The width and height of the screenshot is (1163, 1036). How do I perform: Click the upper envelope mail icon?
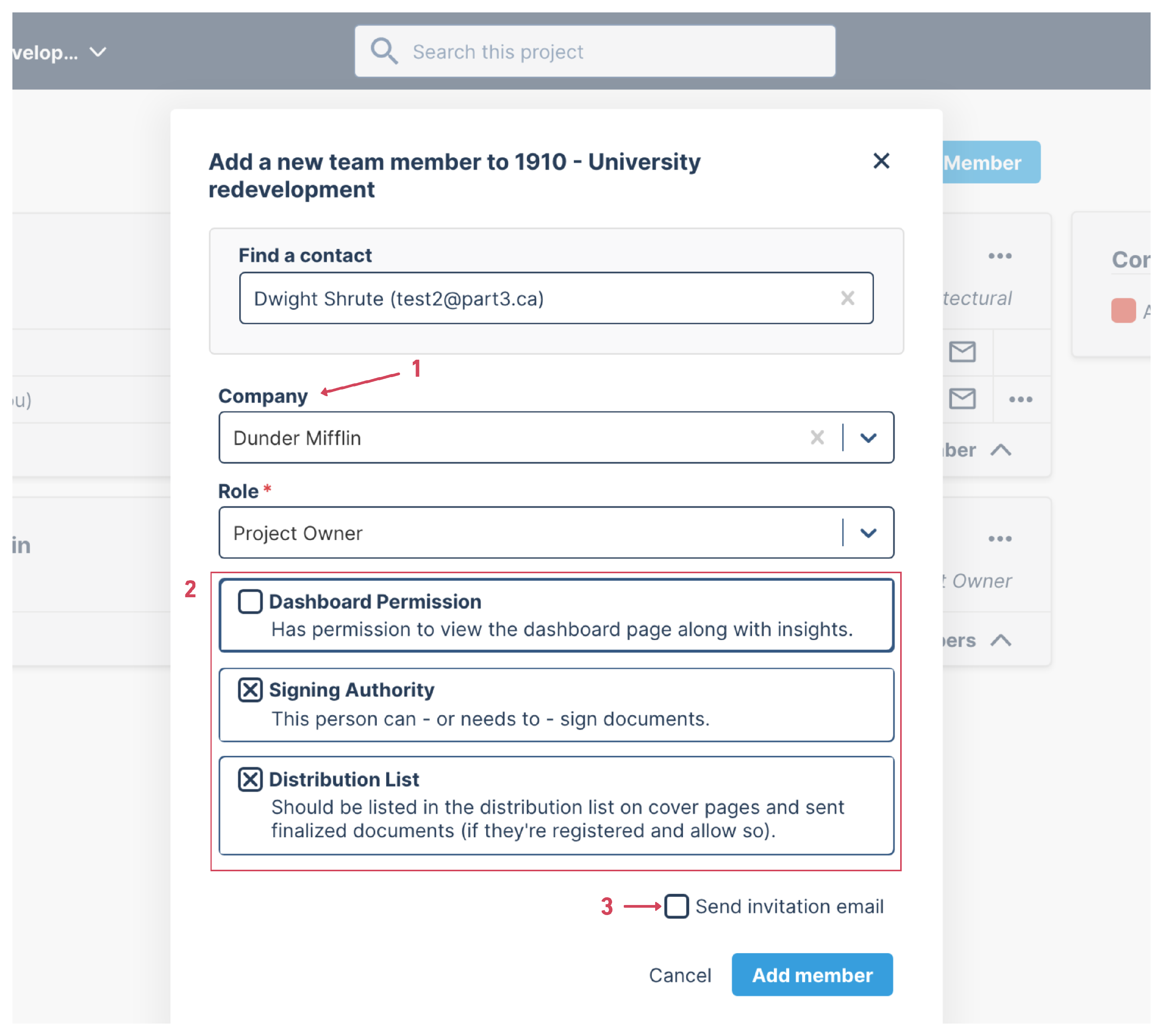tap(962, 351)
